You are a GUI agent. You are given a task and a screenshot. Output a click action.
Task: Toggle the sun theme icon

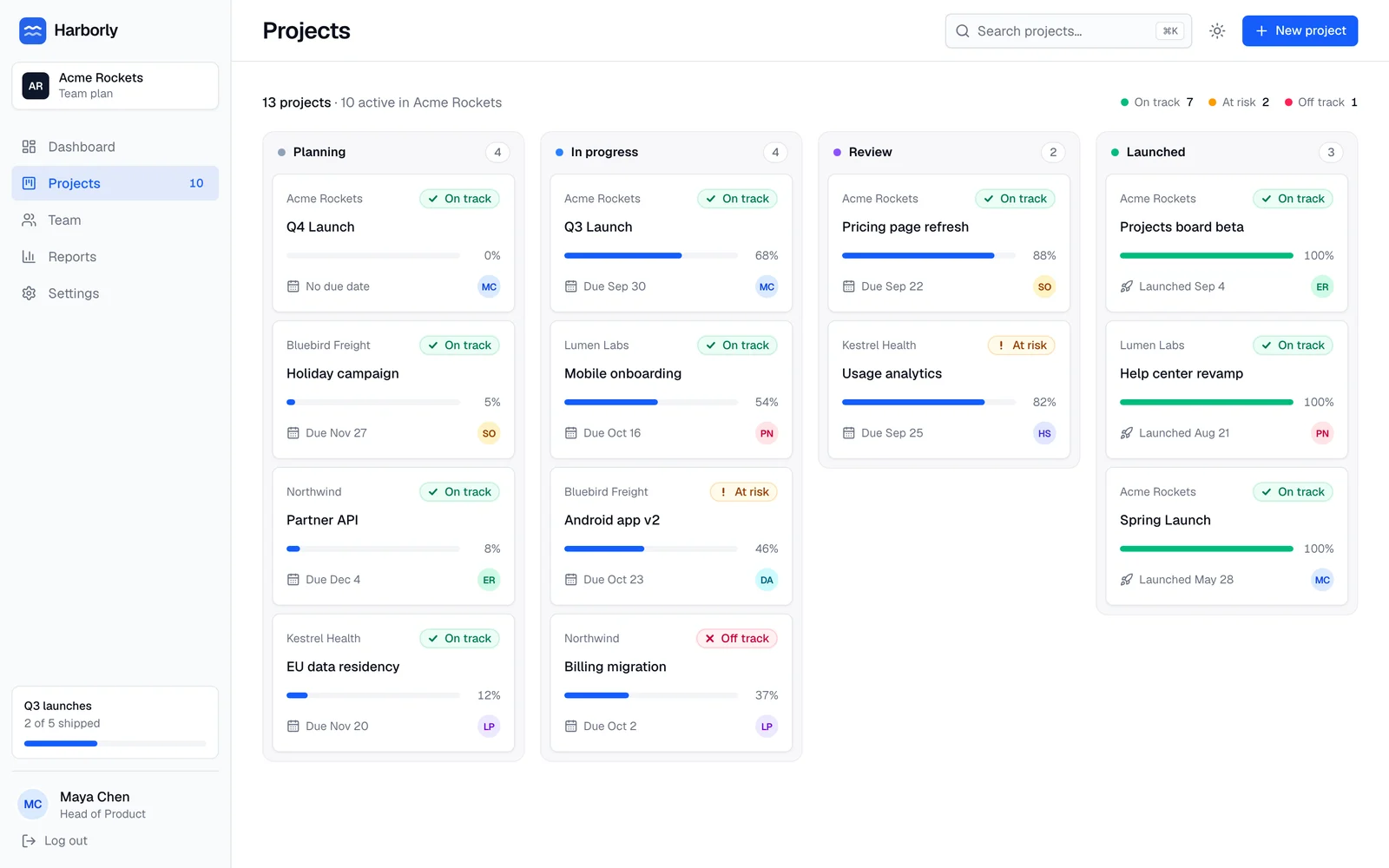click(1217, 31)
